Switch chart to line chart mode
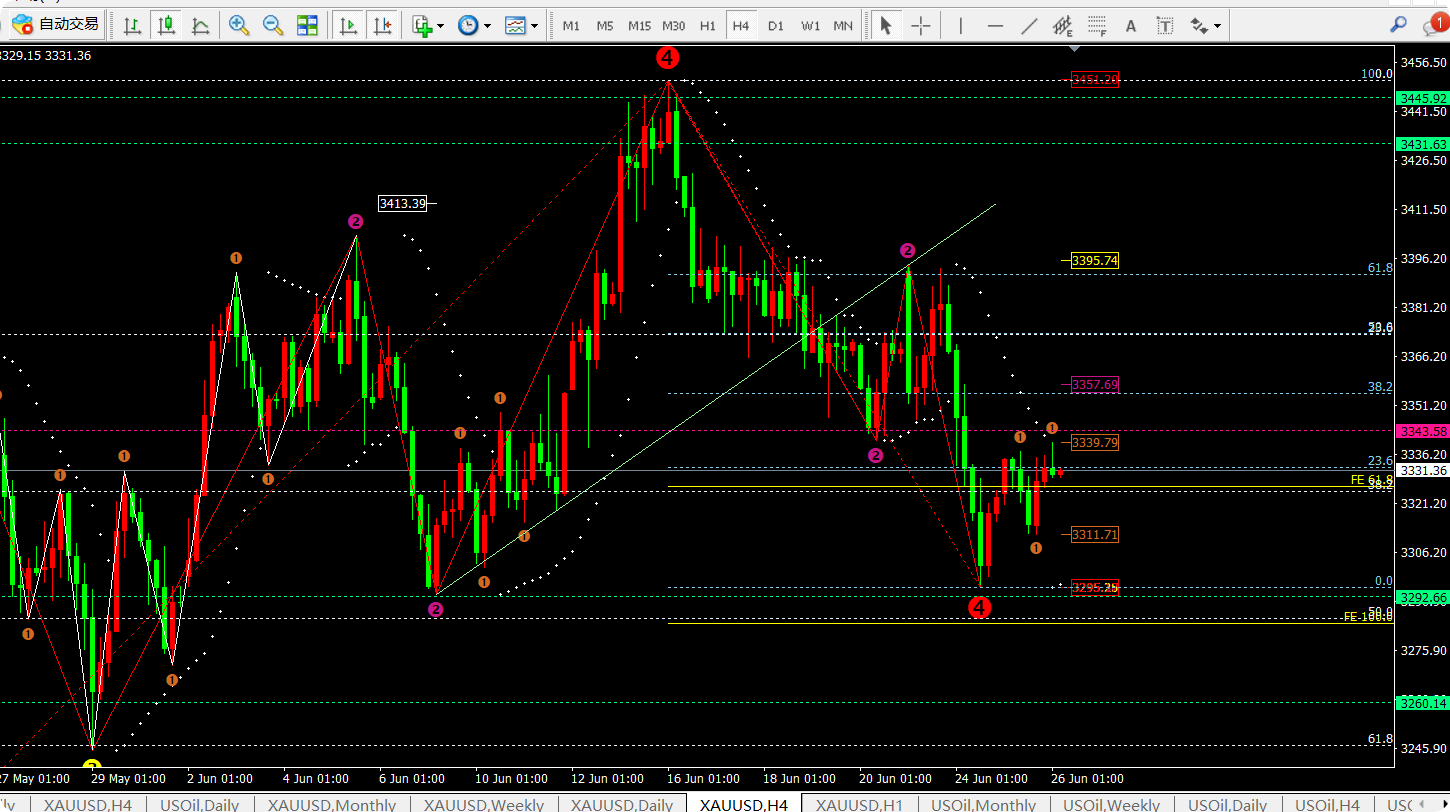The image size is (1450, 812). [x=201, y=26]
